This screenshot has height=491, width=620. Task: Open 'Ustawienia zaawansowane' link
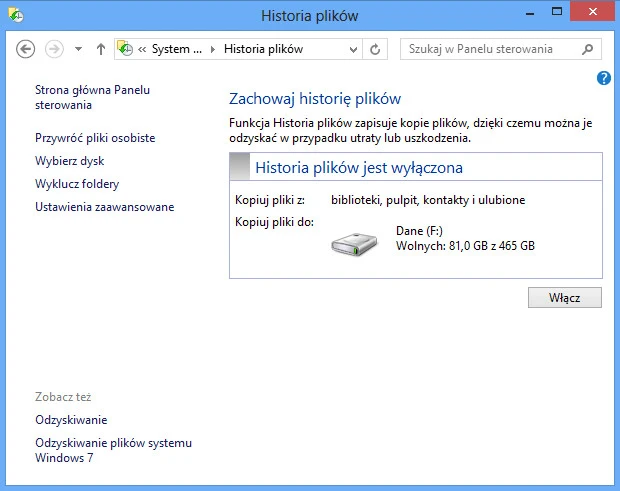[104, 207]
